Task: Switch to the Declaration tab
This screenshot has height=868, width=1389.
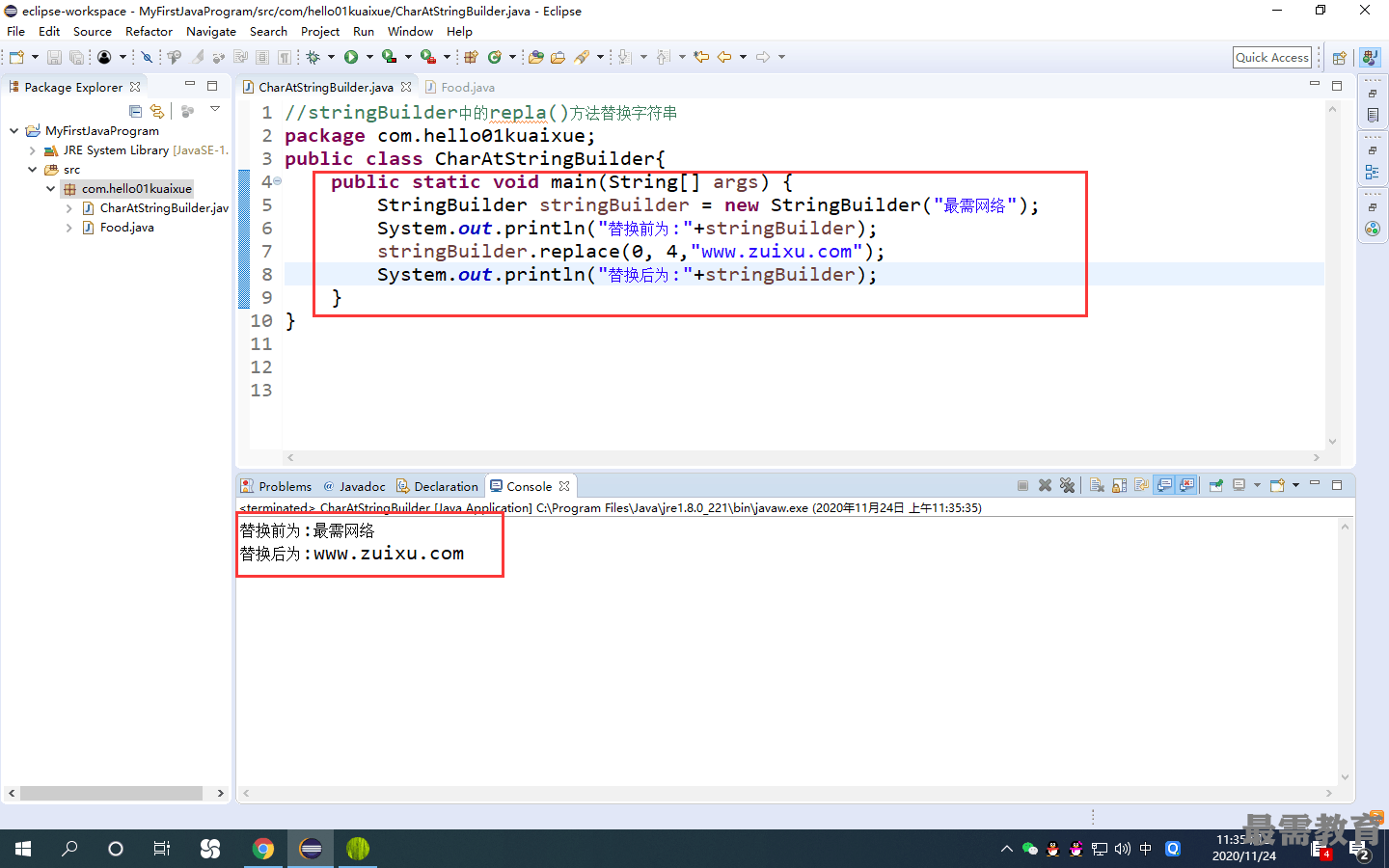Action: [x=438, y=486]
